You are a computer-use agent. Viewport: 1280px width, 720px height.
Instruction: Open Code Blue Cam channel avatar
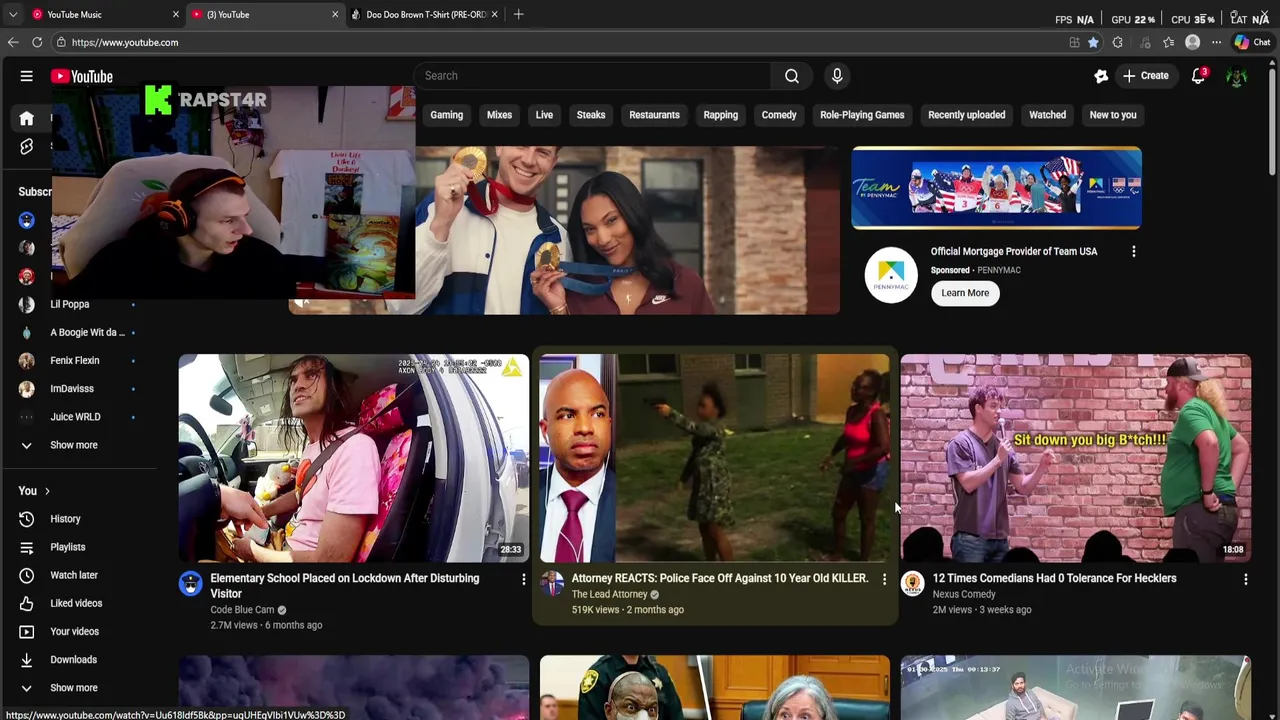190,584
